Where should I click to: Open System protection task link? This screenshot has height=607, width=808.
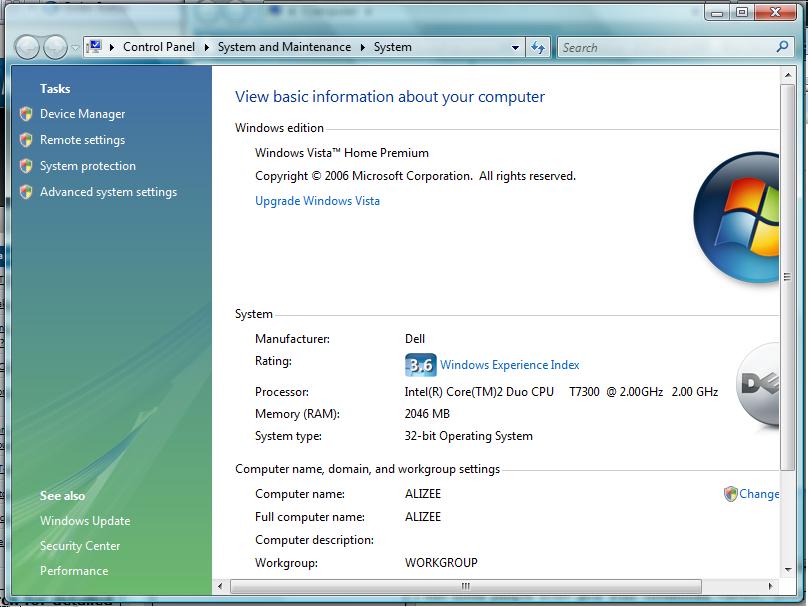click(88, 166)
